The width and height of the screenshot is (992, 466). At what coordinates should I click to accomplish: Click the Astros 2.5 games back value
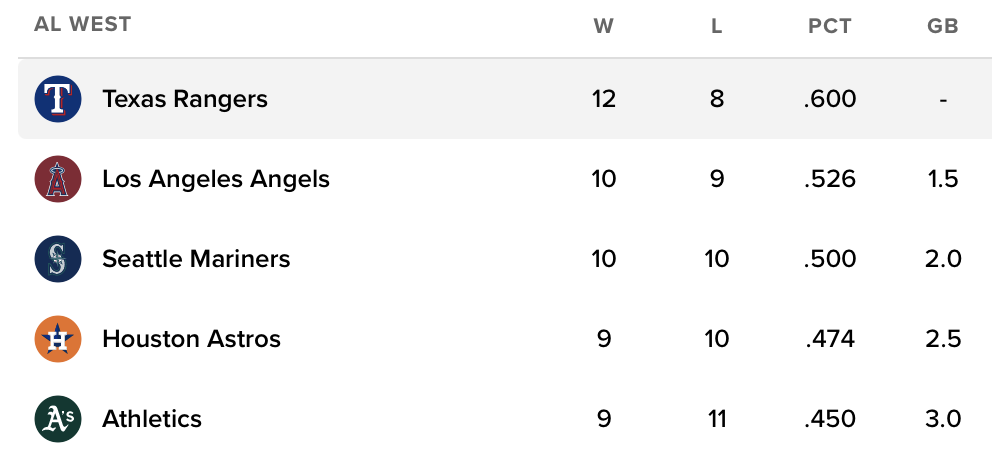click(x=943, y=339)
